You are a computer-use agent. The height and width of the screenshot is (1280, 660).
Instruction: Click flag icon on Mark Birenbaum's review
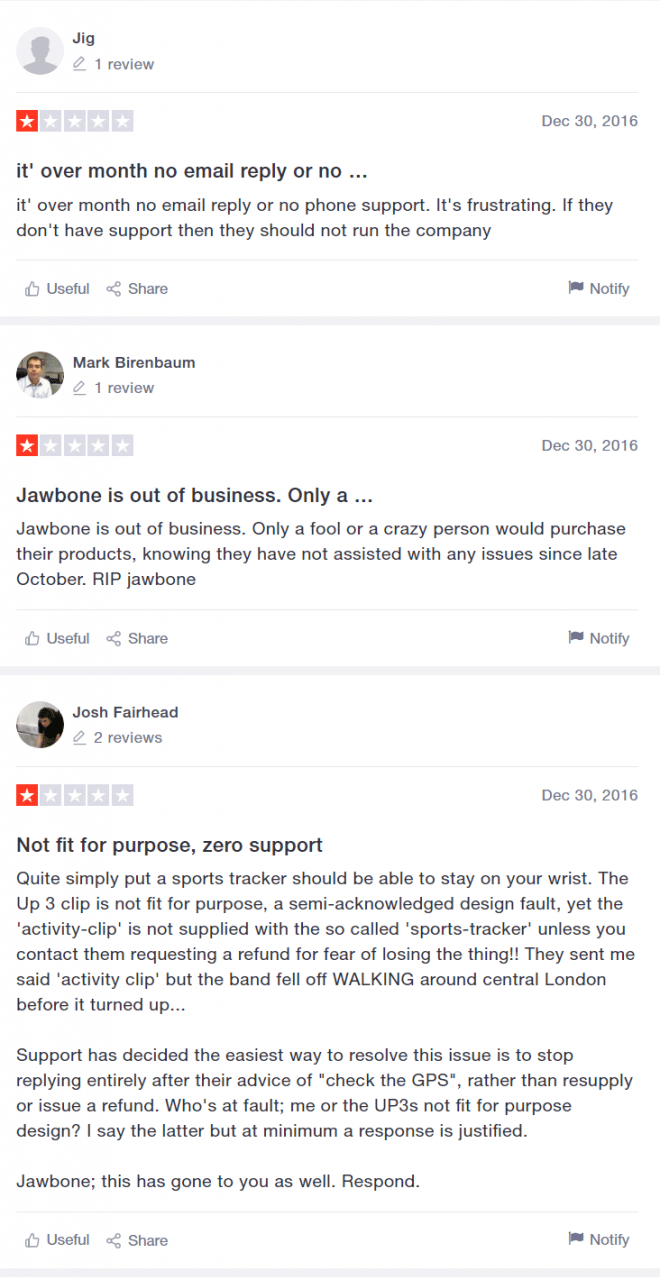pos(576,637)
